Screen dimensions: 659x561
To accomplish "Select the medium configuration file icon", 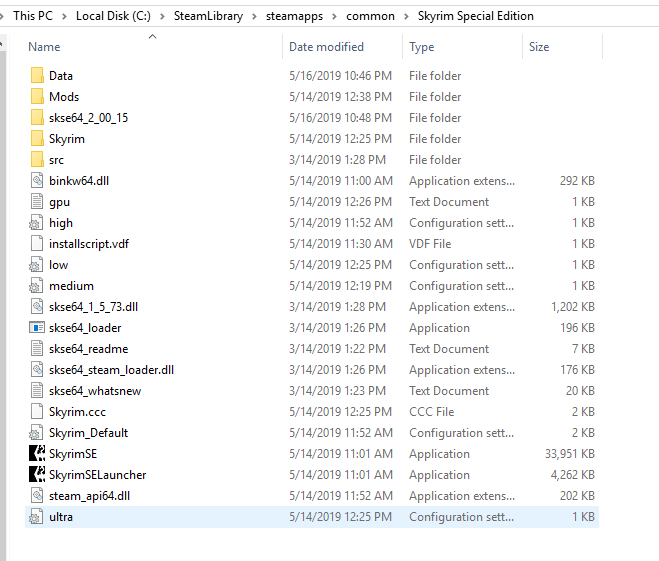I will (x=36, y=286).
